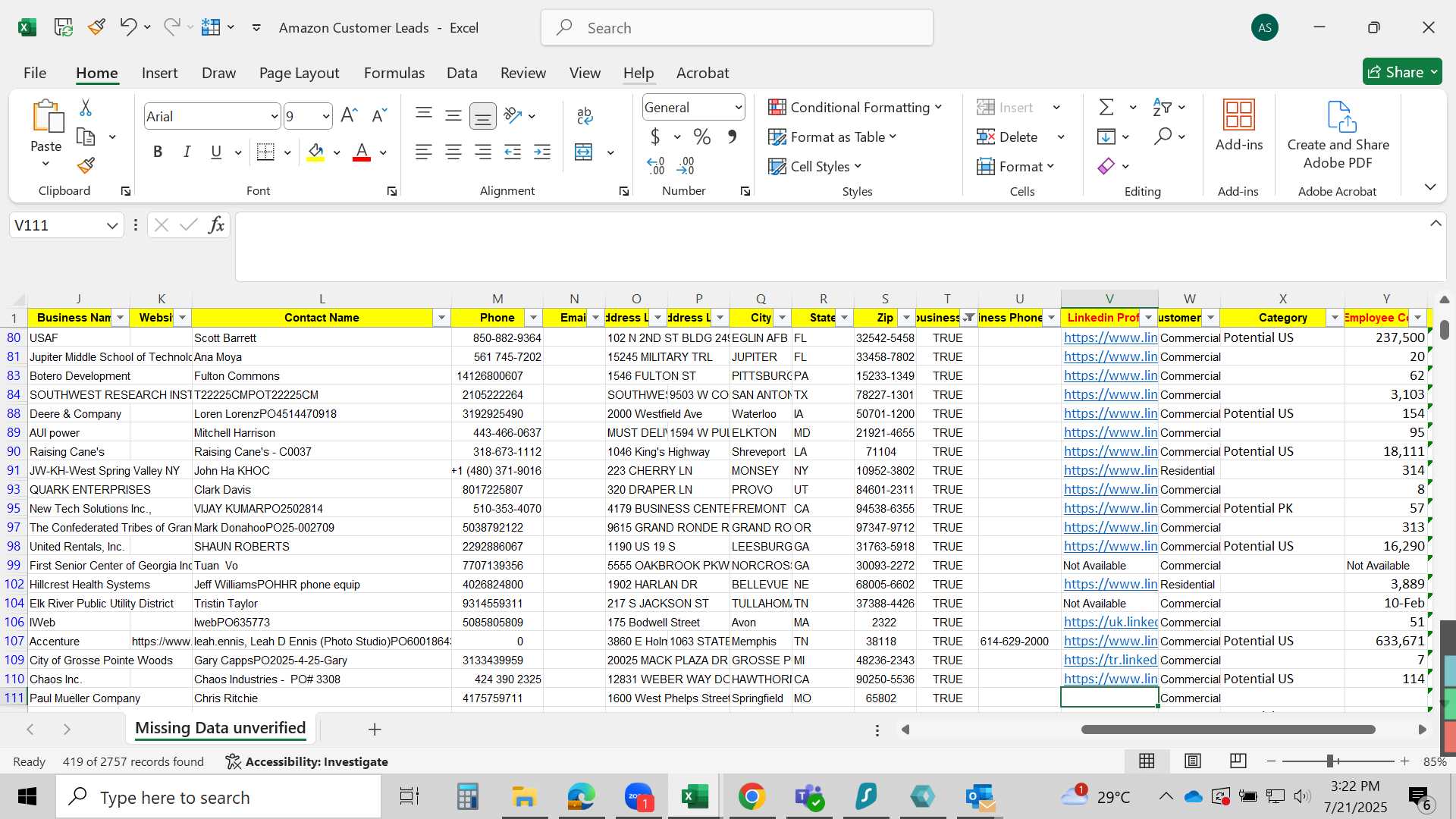Toggle Center text alignment
Image resolution: width=1456 pixels, height=819 pixels.
pos(453,152)
